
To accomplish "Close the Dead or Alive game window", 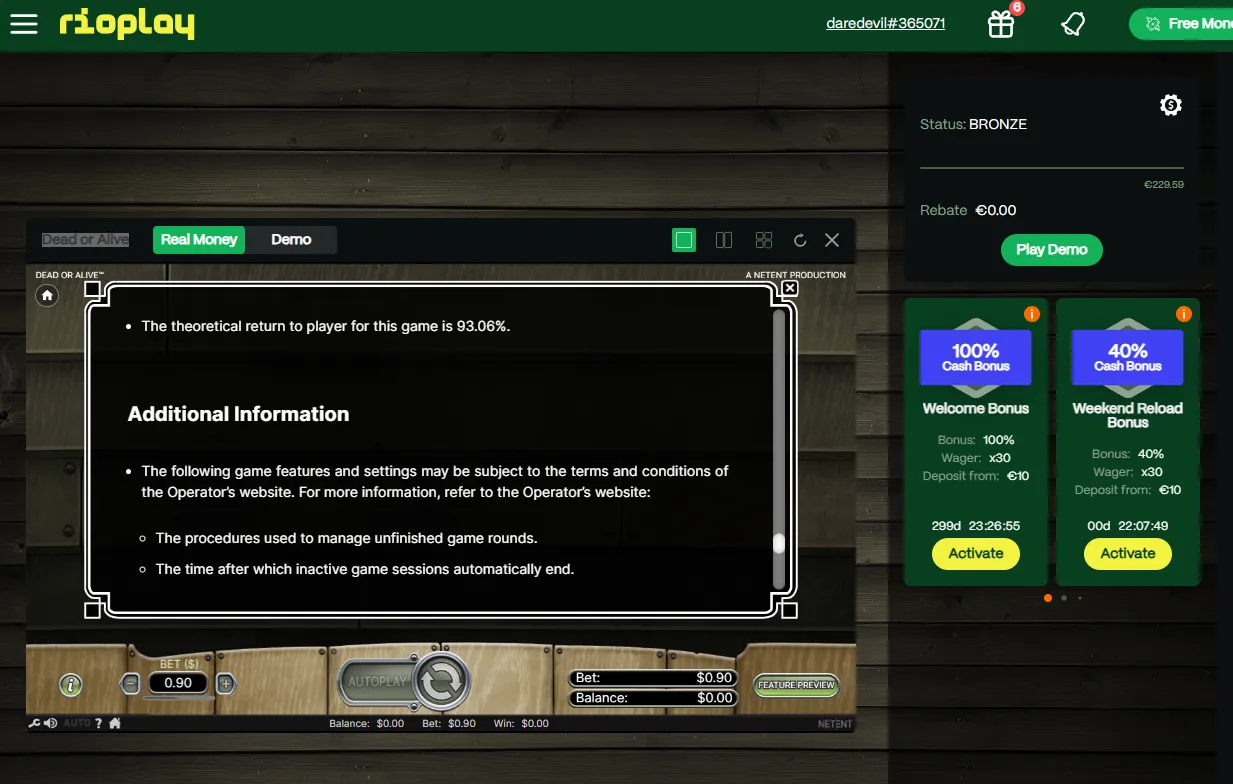I will point(832,240).
